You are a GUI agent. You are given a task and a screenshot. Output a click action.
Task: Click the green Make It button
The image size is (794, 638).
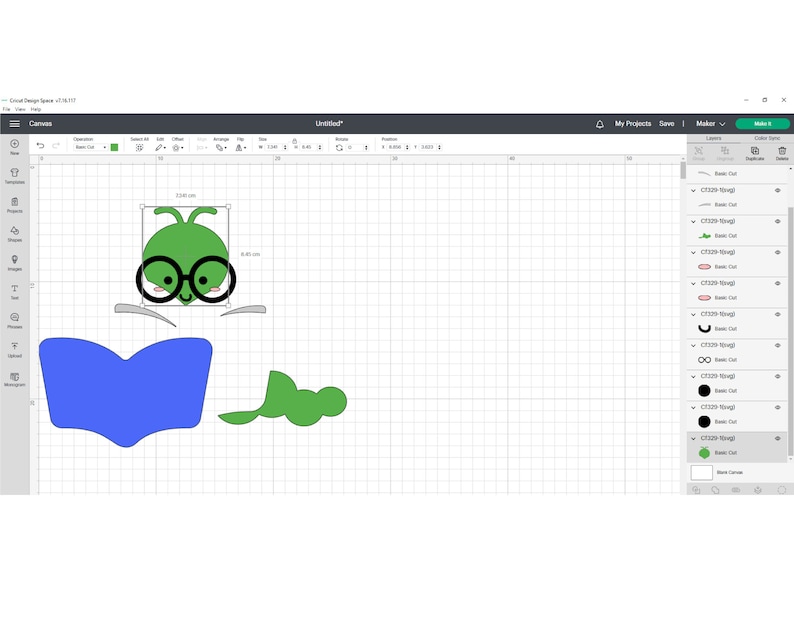coord(762,124)
